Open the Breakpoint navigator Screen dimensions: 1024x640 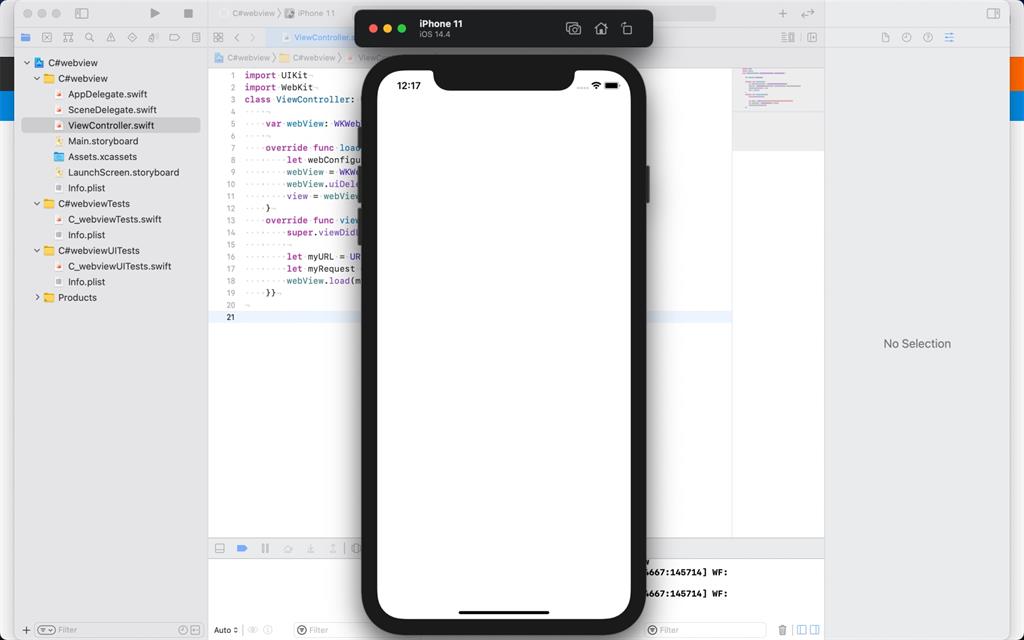click(174, 36)
